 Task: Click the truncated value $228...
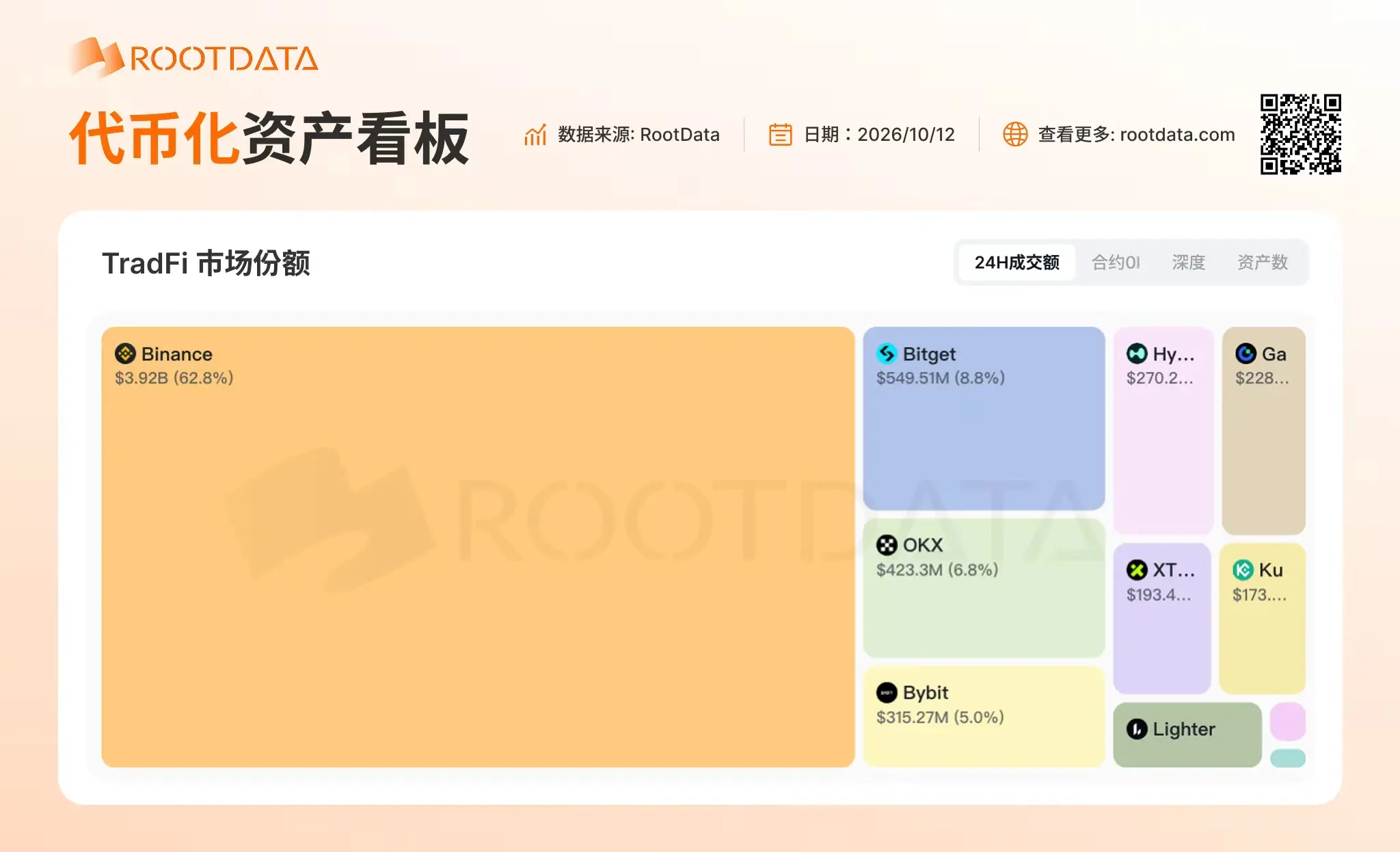point(1262,378)
